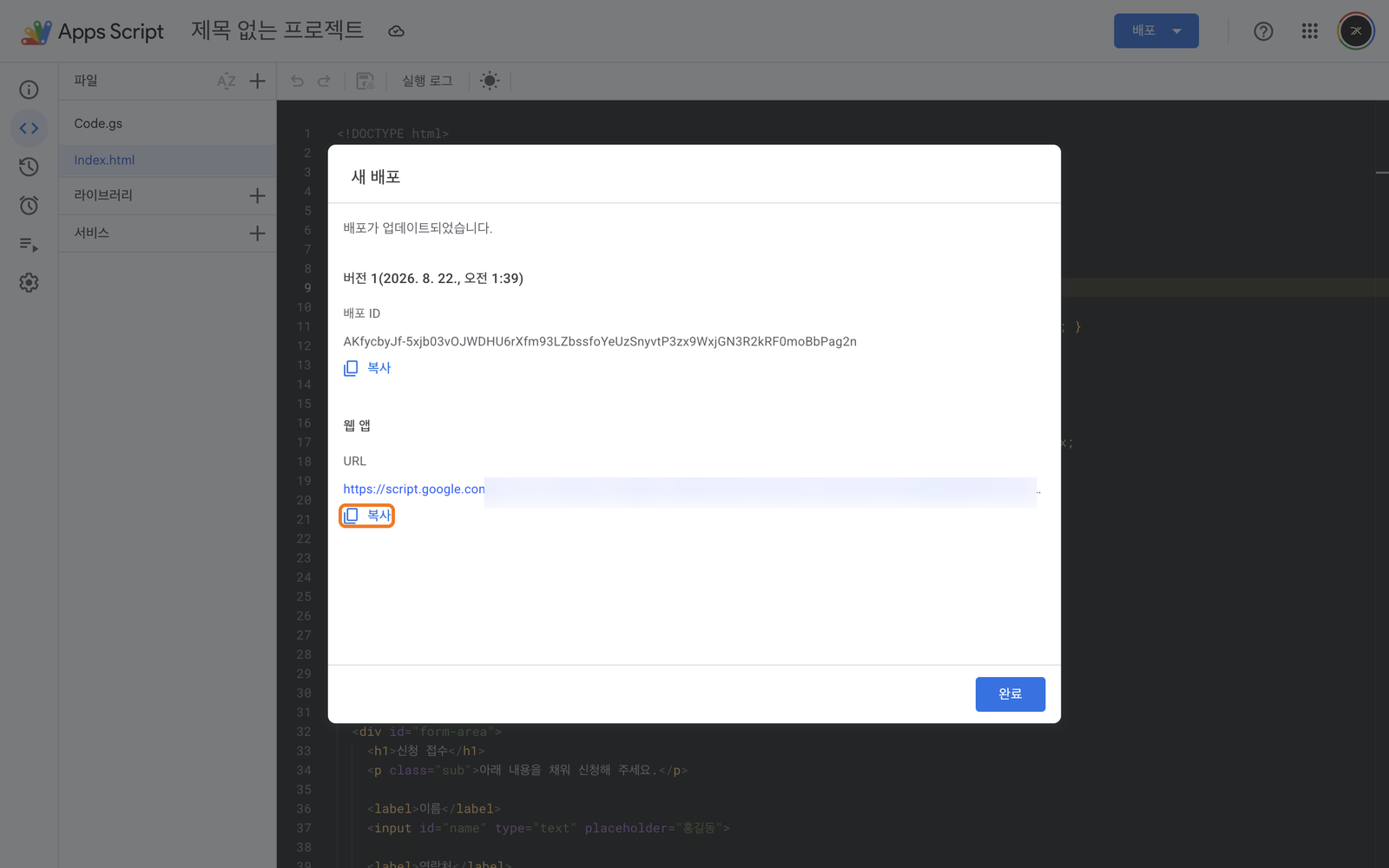Click the deployment ID string

[x=600, y=342]
